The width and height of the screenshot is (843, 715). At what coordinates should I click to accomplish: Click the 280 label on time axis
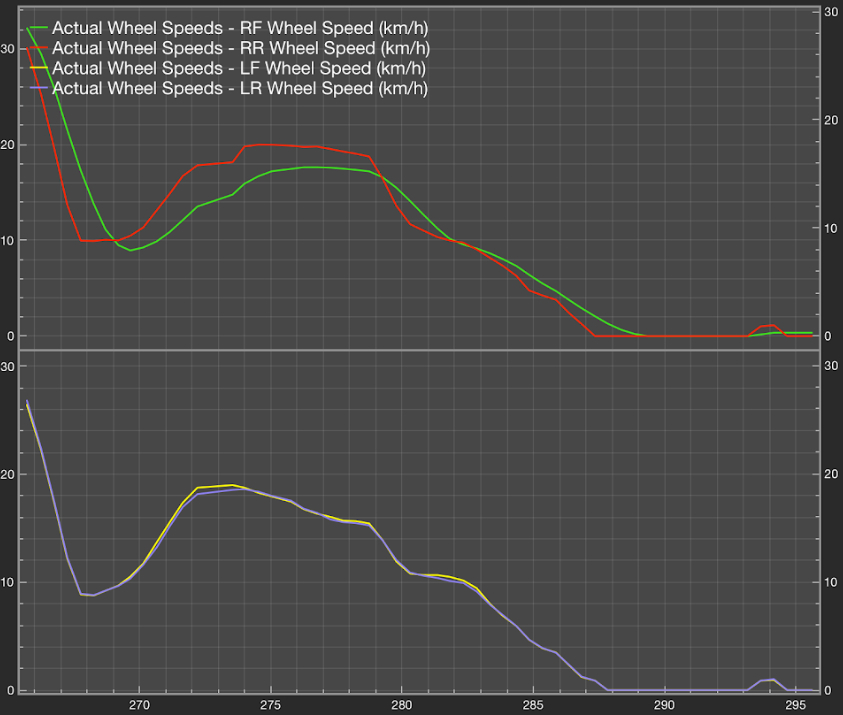(402, 705)
